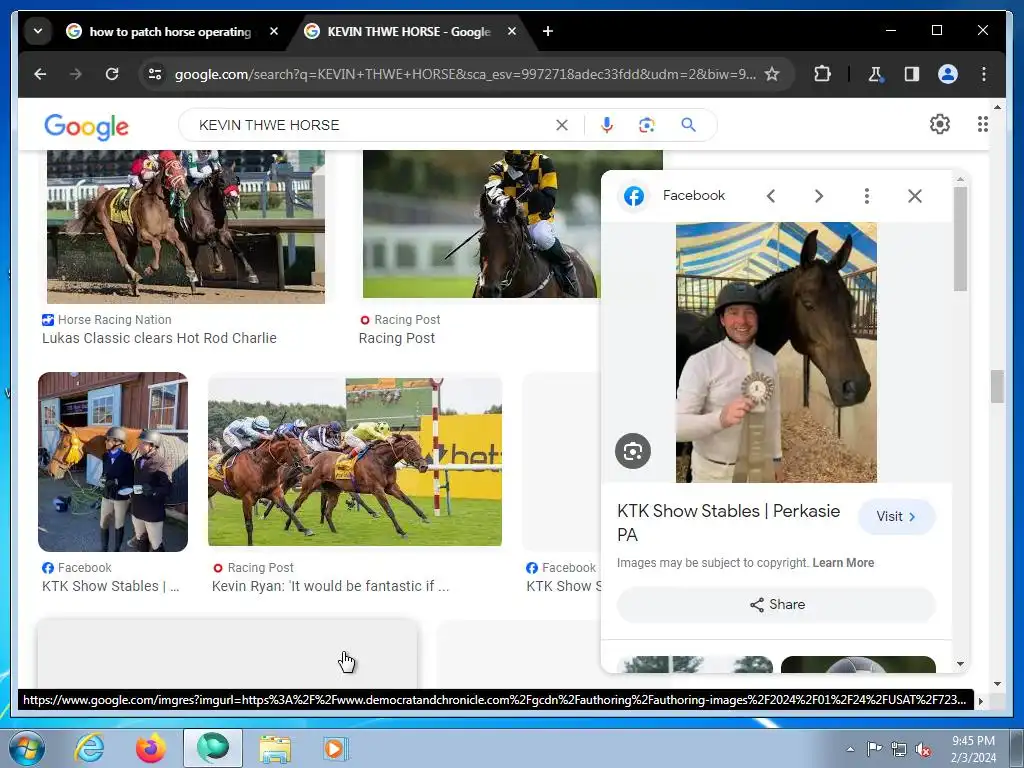Click the URL address bar text
Screen dimensions: 1024x768
click(x=465, y=74)
